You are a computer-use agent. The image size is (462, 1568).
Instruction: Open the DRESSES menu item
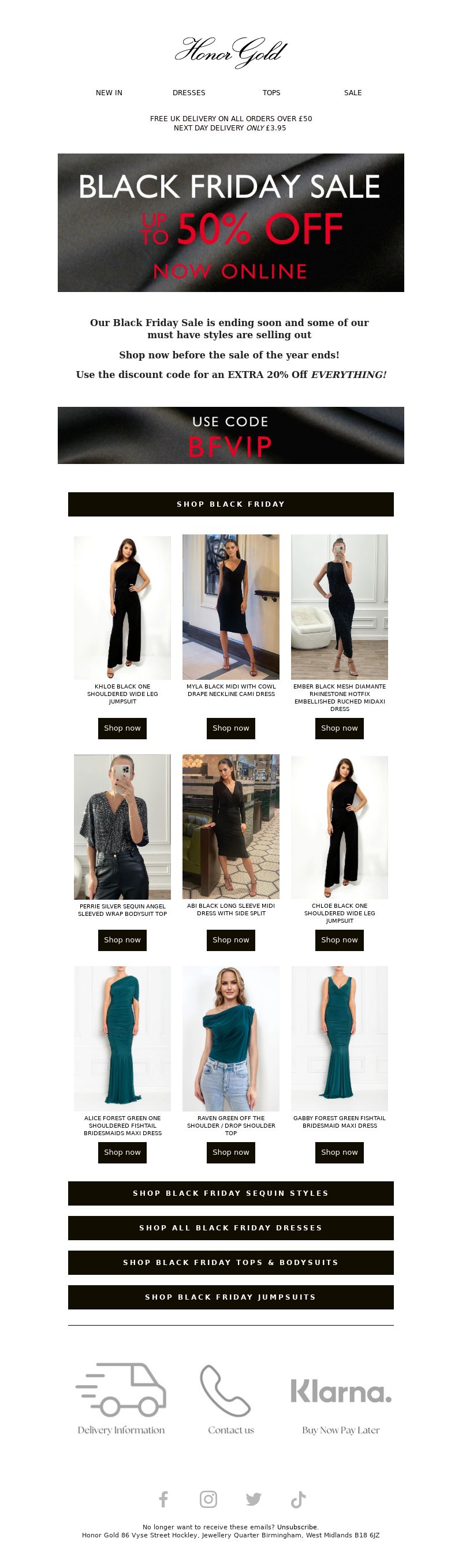click(189, 92)
